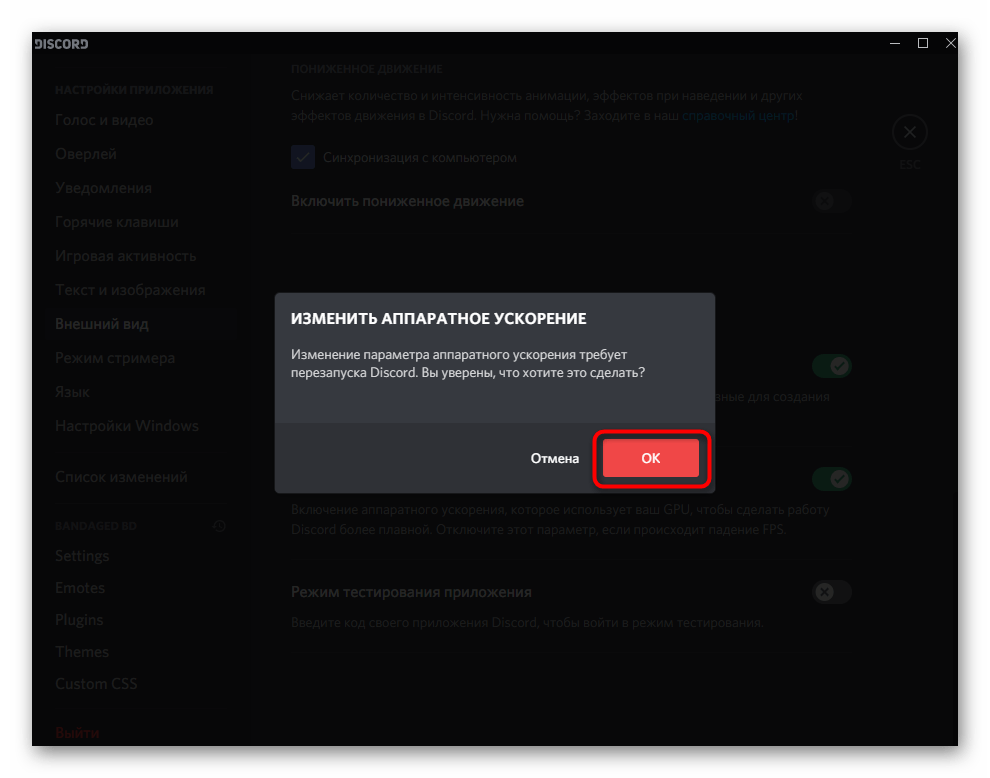This screenshot has height=778, width=990.
Task: Open the справочный центр link
Action: click(738, 116)
